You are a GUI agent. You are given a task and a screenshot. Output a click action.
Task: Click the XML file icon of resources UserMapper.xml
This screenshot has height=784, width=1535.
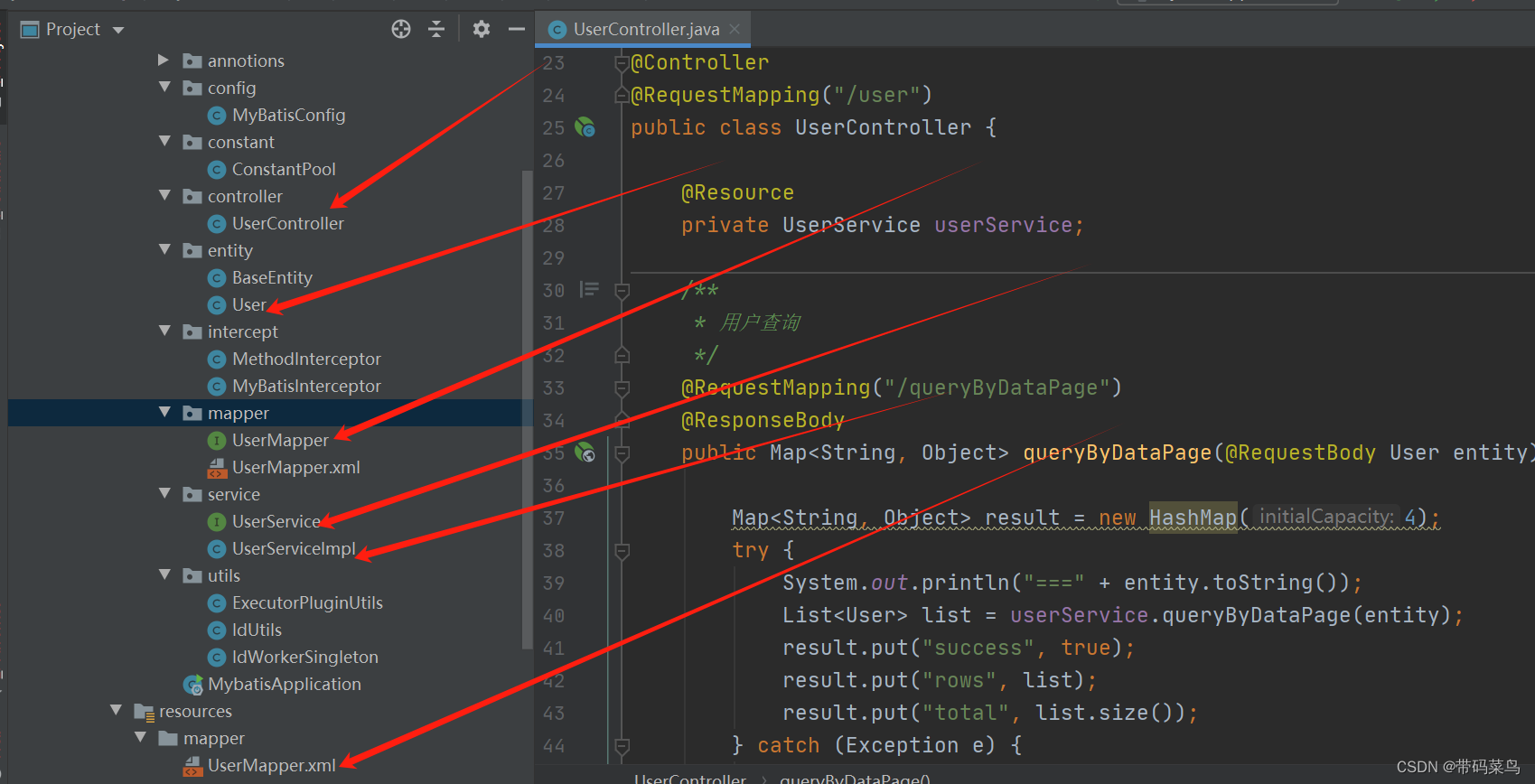click(x=192, y=766)
